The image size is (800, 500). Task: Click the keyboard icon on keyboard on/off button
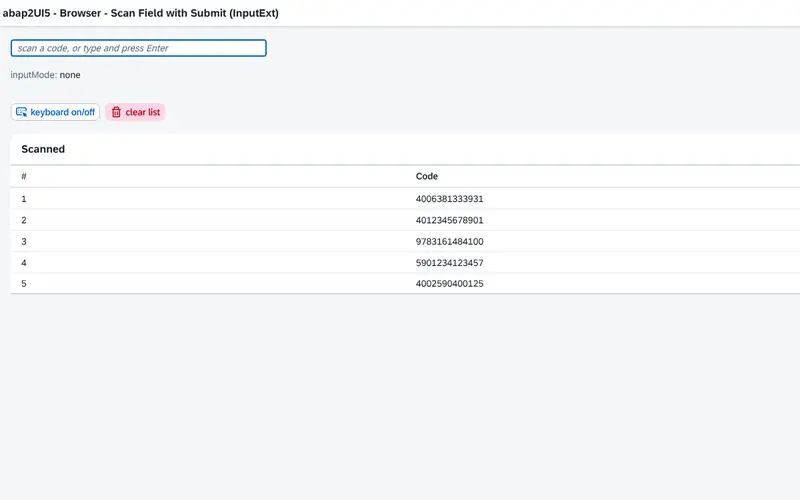pos(21,112)
